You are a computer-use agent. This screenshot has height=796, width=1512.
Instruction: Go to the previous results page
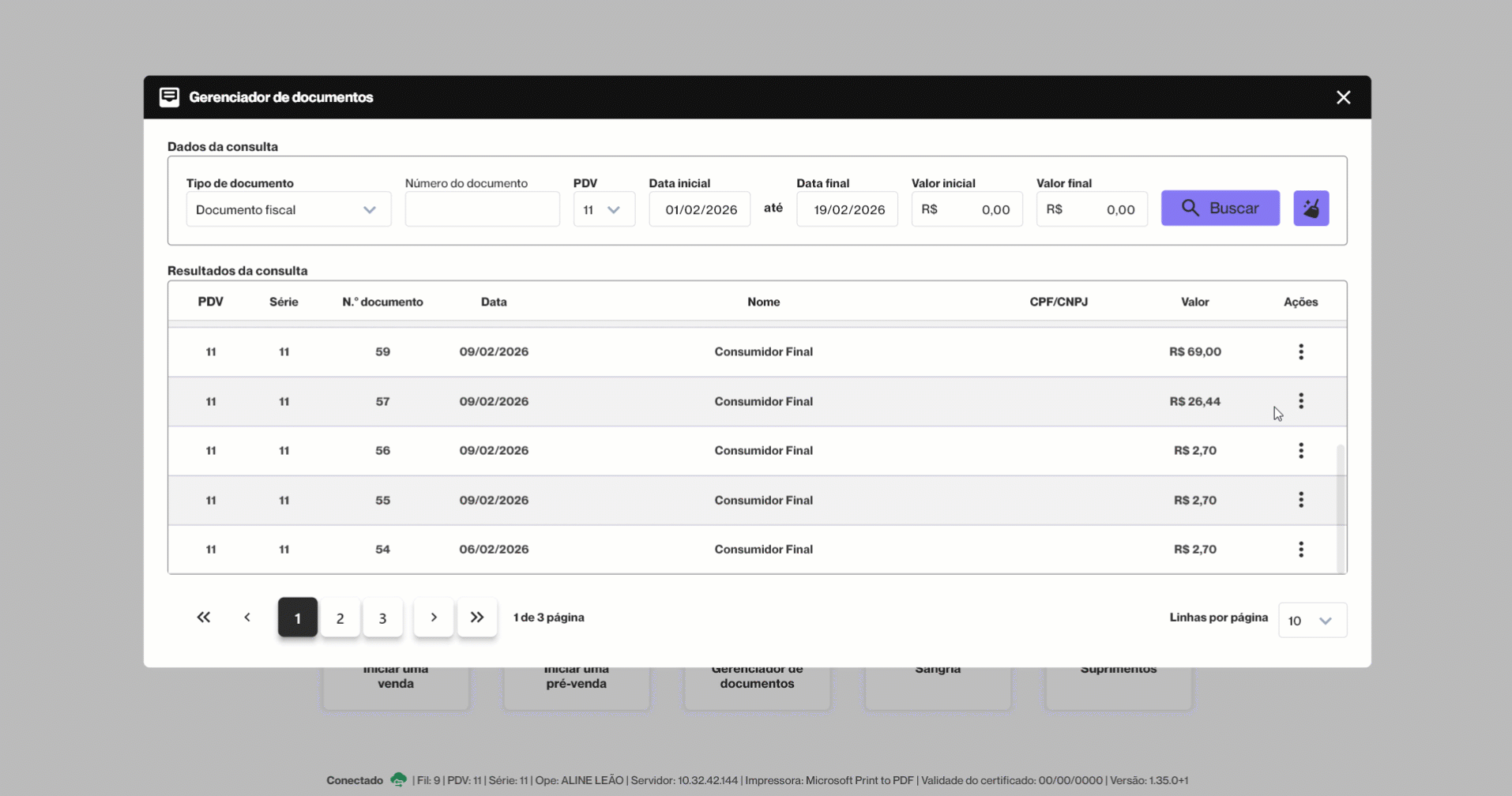point(247,618)
